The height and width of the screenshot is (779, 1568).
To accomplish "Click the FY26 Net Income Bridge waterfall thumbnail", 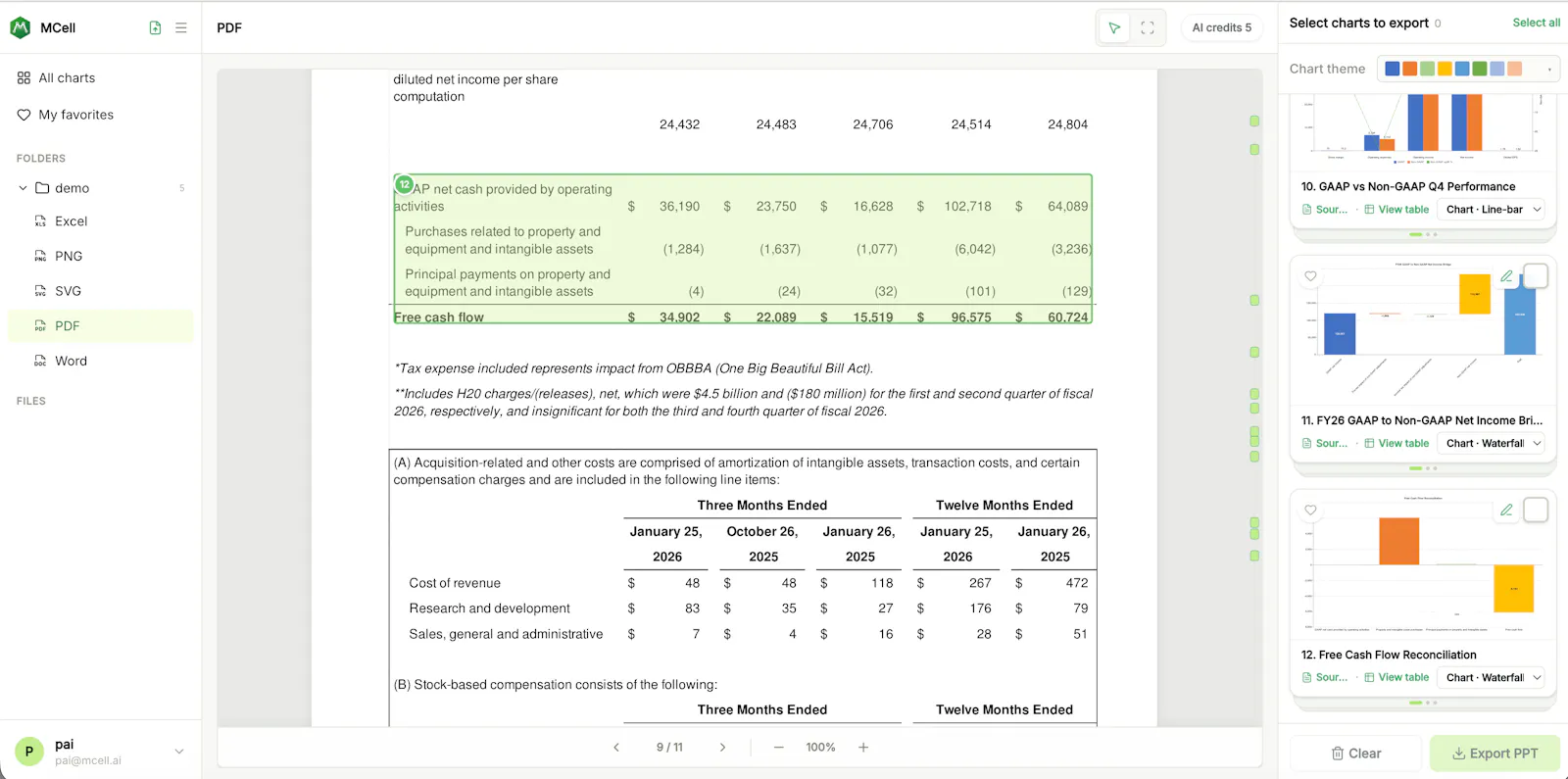I will [1423, 328].
